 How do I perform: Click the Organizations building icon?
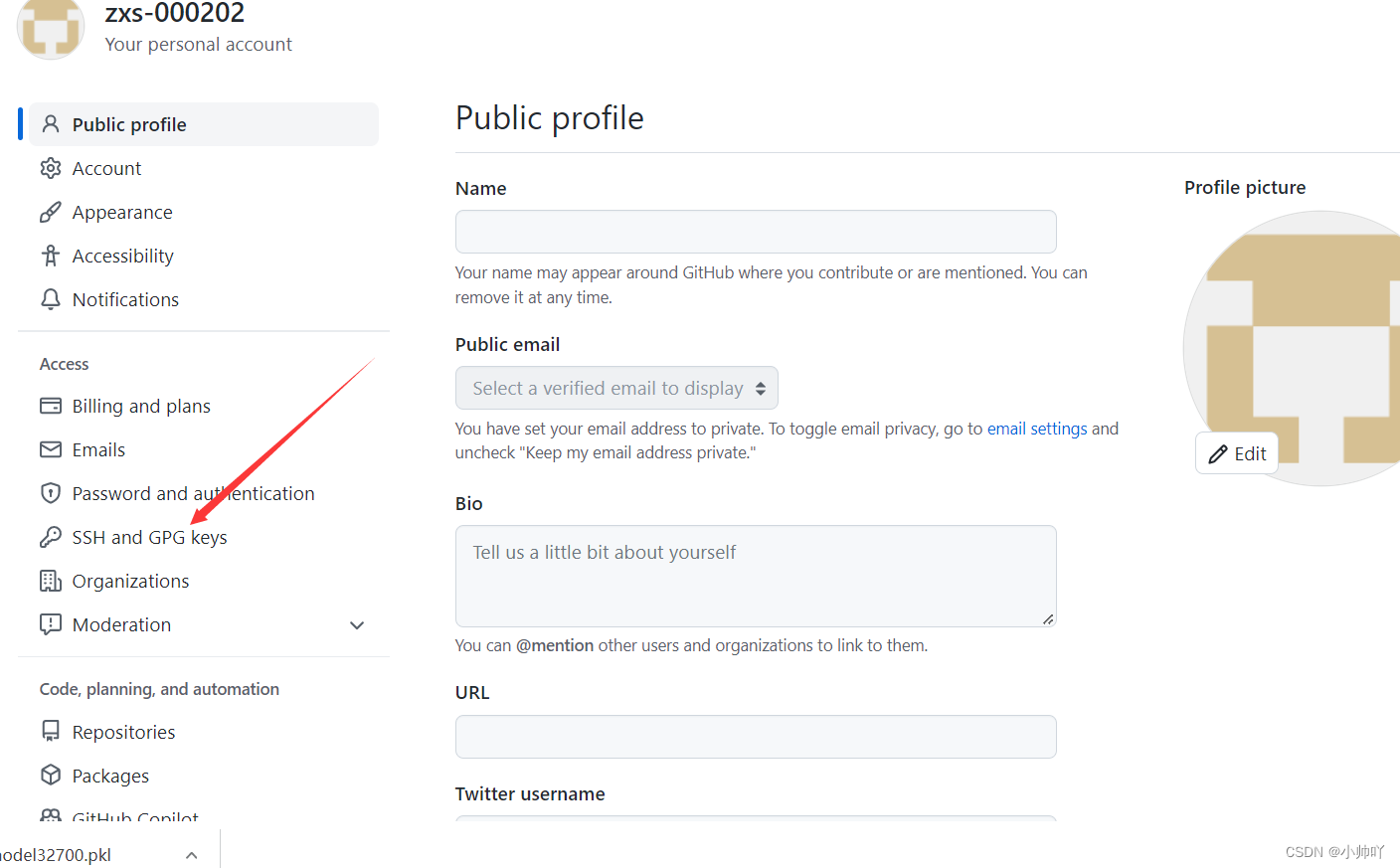(51, 581)
